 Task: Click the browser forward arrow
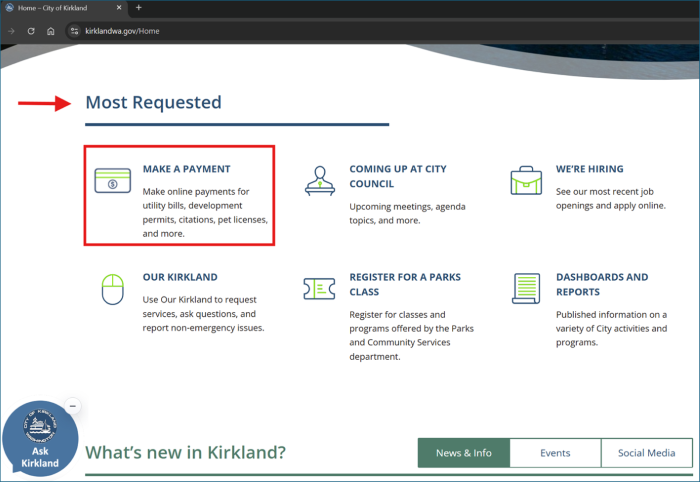tap(12, 31)
